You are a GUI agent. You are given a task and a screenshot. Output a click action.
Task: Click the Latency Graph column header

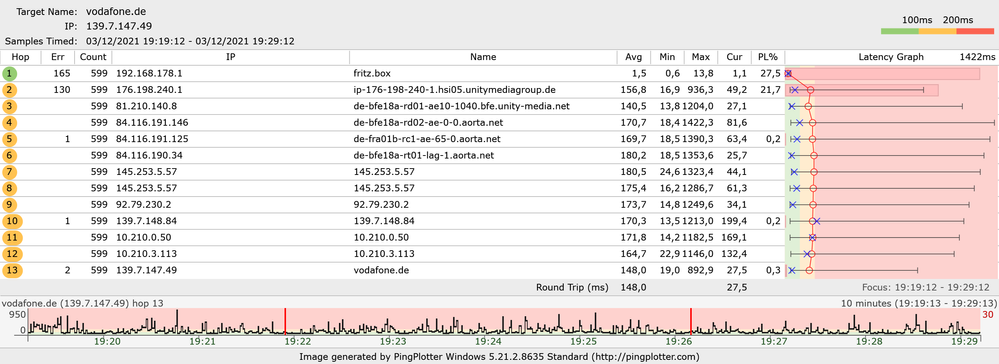891,57
